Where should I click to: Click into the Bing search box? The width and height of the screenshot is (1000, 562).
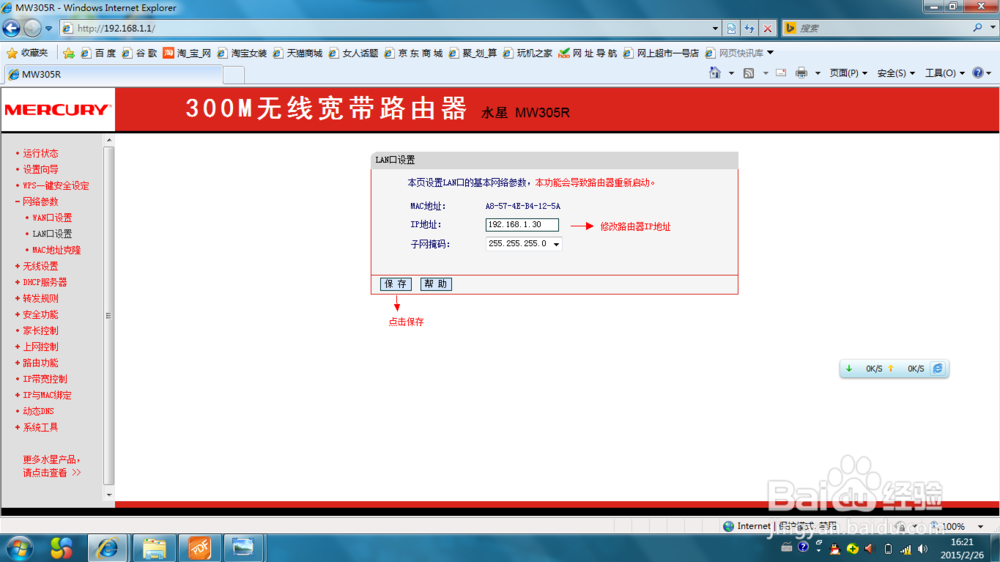883,28
